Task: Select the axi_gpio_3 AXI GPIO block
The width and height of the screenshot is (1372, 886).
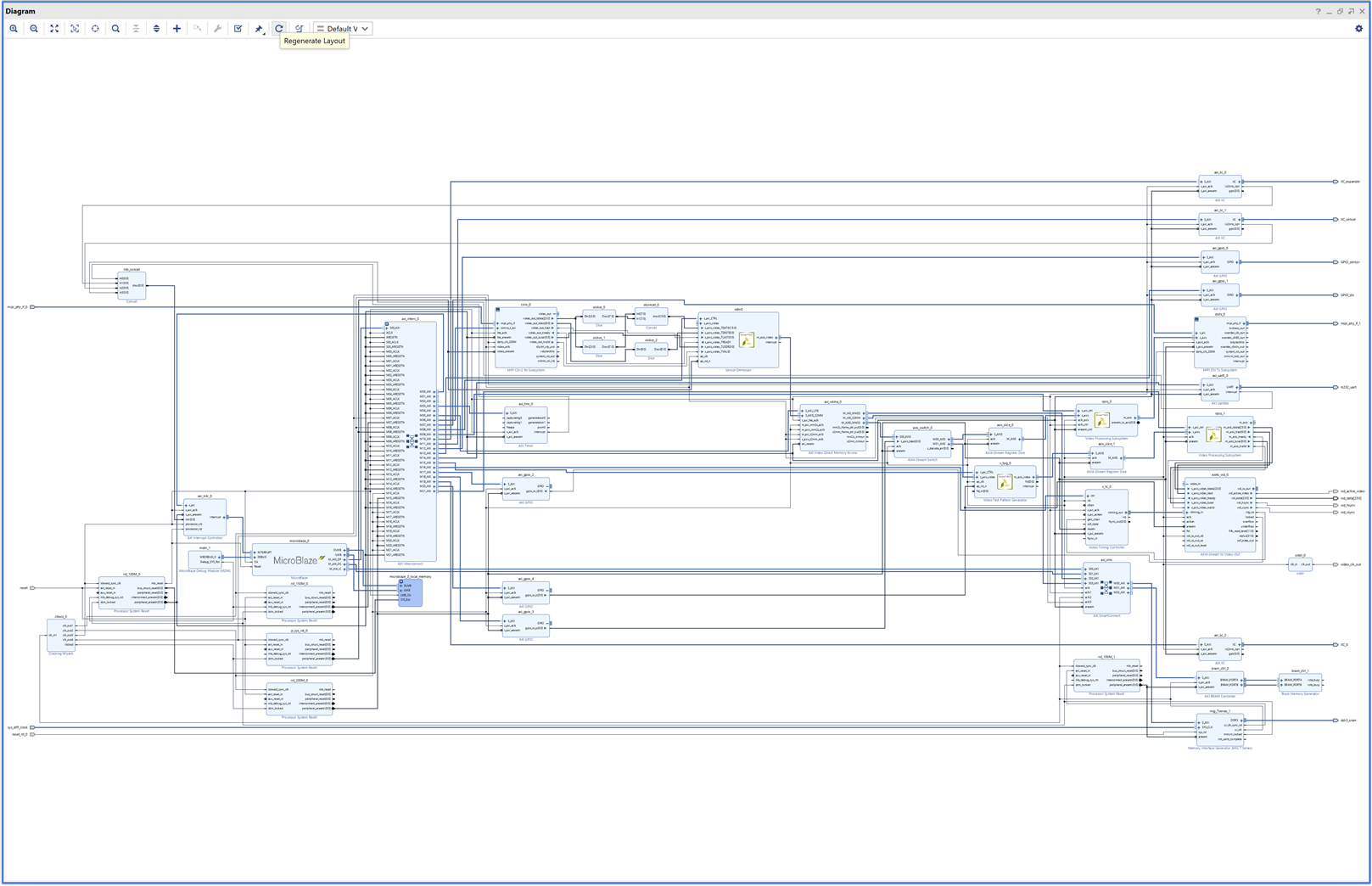Action: point(526,625)
